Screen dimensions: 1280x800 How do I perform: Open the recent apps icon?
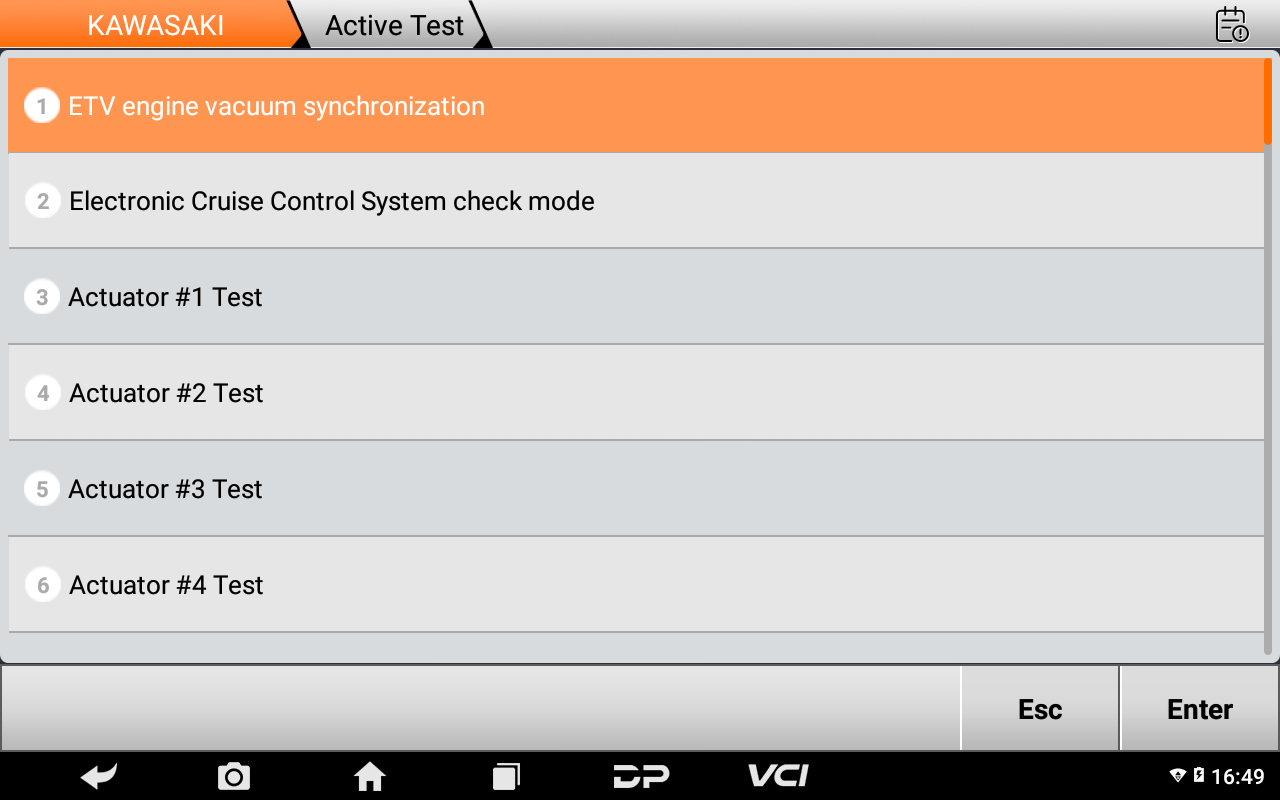(x=506, y=776)
